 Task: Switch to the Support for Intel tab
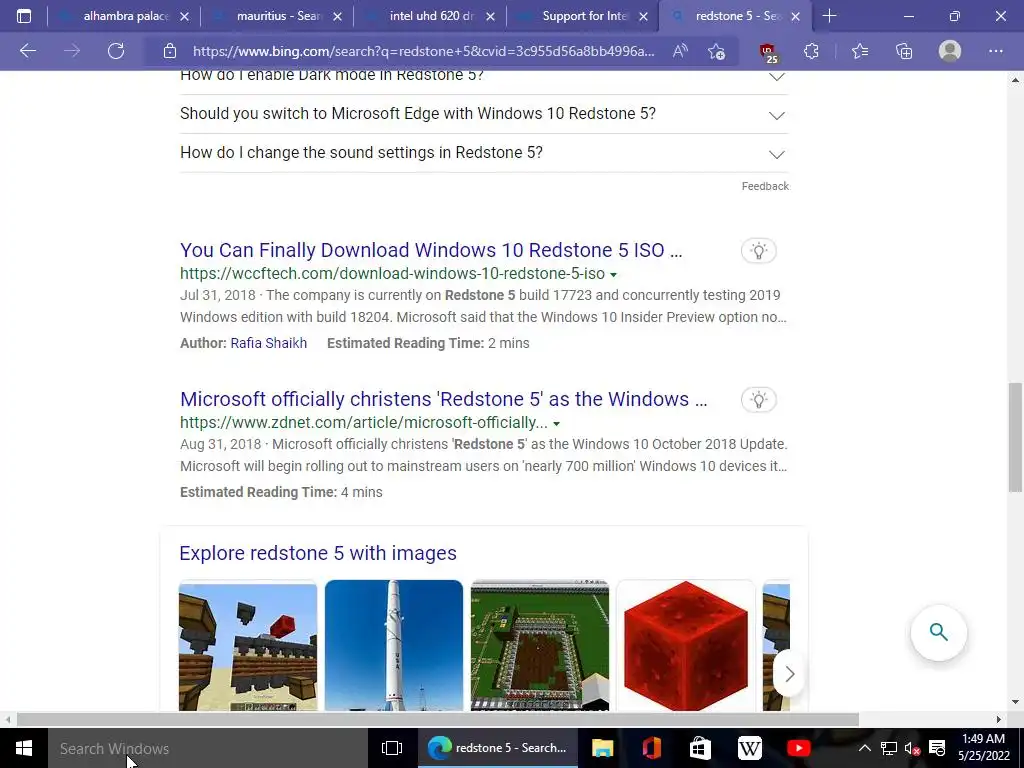583,16
